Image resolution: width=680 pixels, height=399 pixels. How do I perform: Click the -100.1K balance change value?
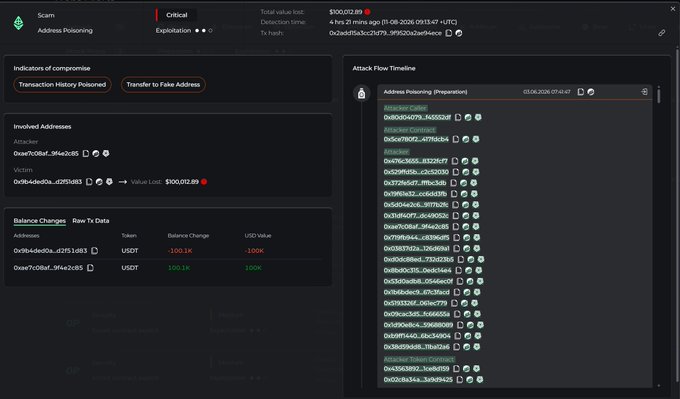[180, 251]
